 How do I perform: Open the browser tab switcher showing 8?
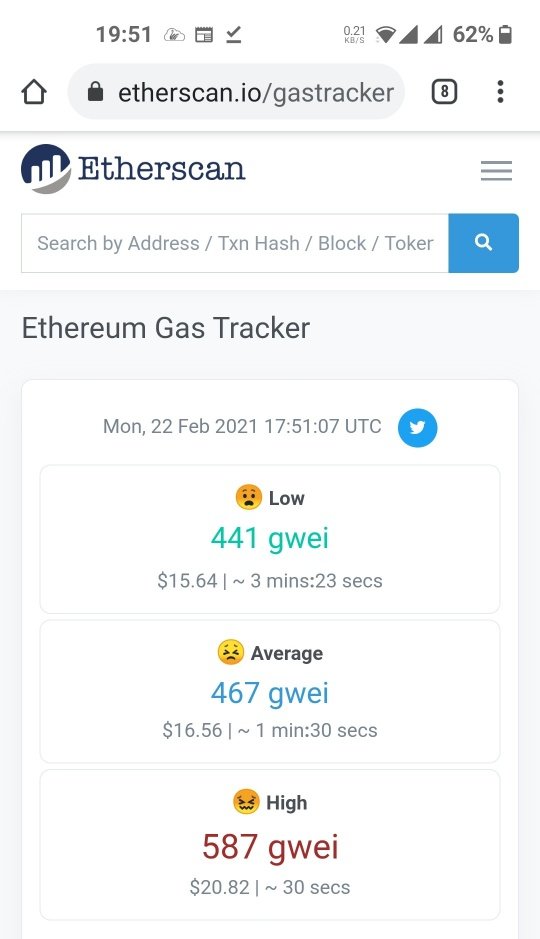[444, 92]
